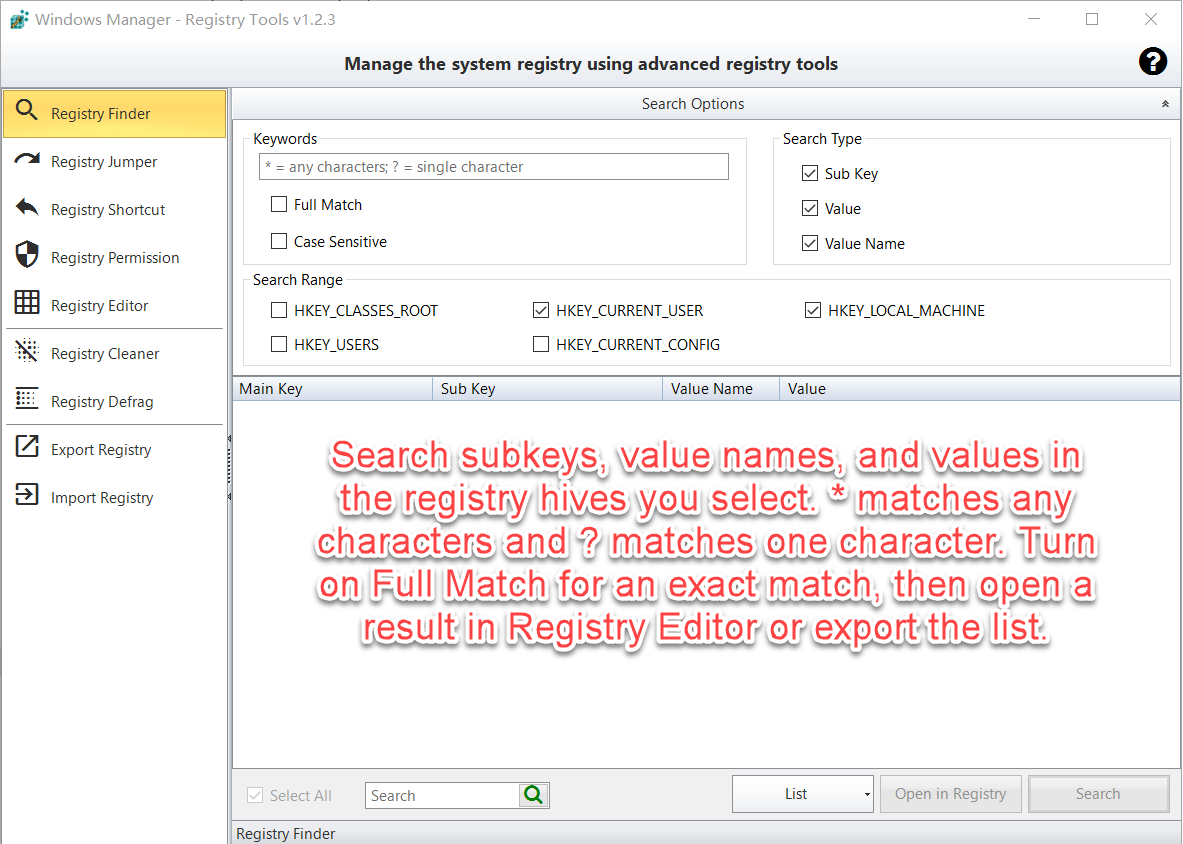The width and height of the screenshot is (1183, 844).
Task: Open the Import Registry section
Action: tap(115, 498)
